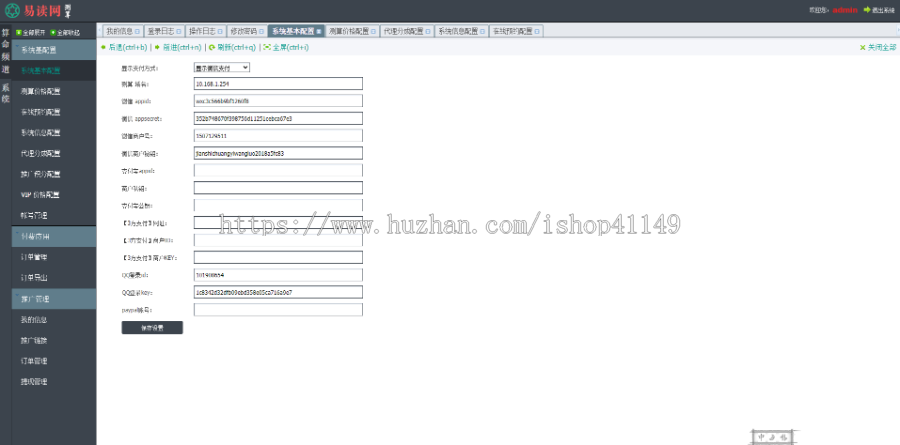Screen dimensions: 900x445
Task: Click the 微信 appsecret input field
Action: click(x=278, y=119)
